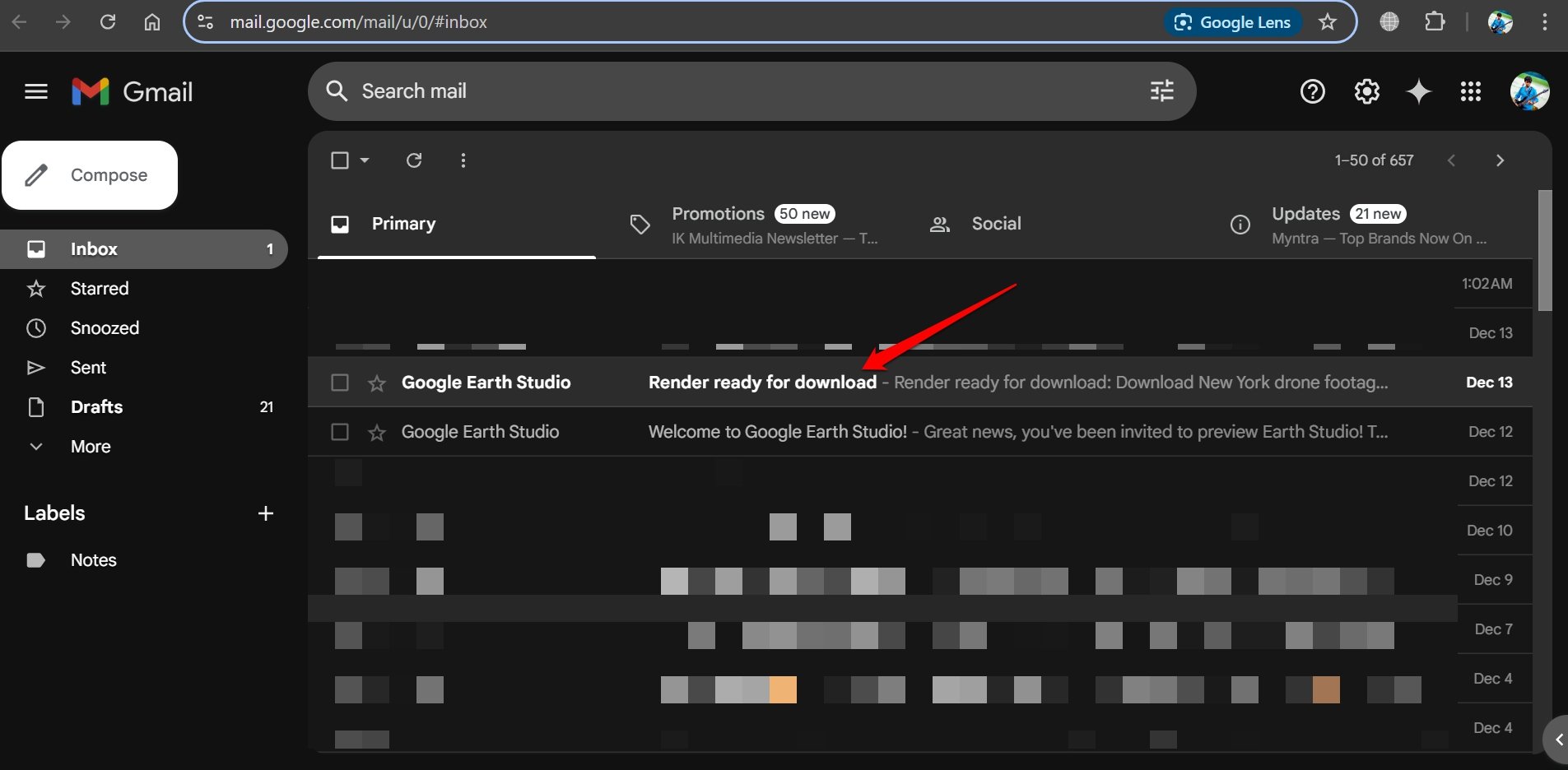Bookmark this tab star icon

point(1328,22)
